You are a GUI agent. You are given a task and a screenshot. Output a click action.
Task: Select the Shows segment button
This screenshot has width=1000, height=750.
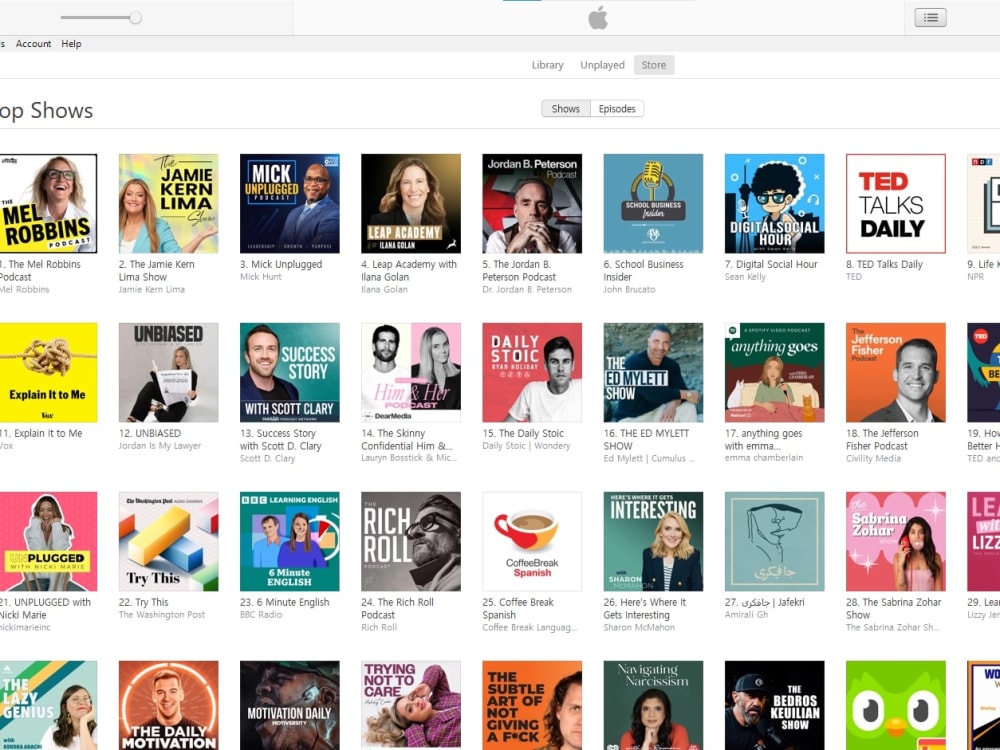coord(566,108)
